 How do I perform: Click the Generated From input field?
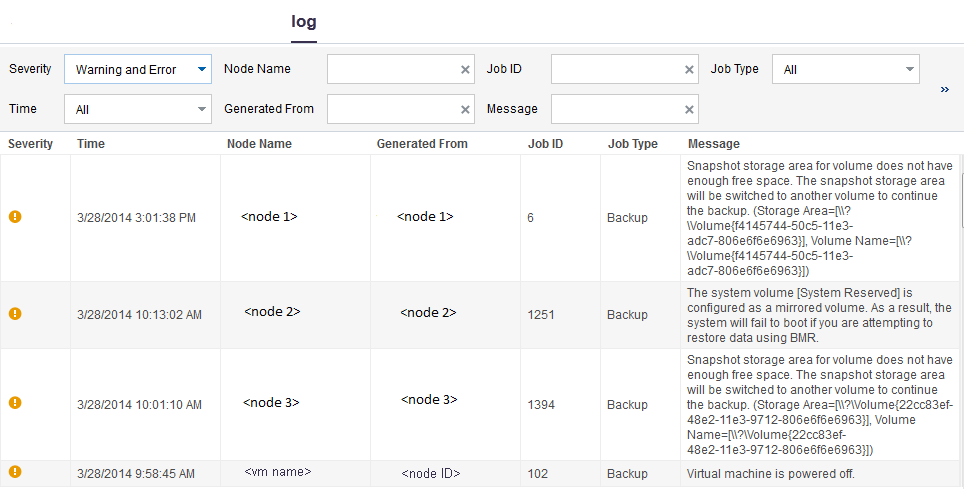click(392, 109)
